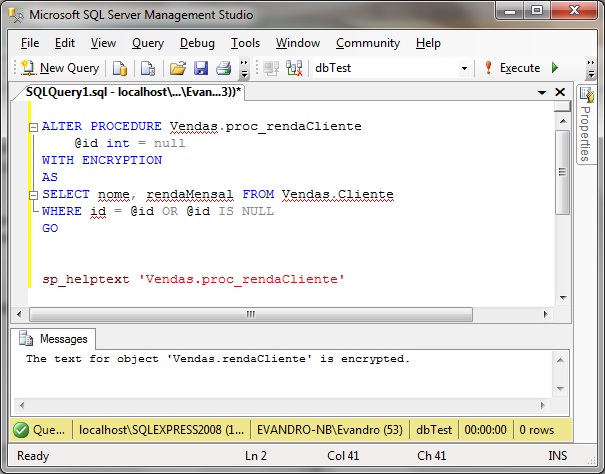
Task: Click the dbTest status bar entry
Action: 434,430
